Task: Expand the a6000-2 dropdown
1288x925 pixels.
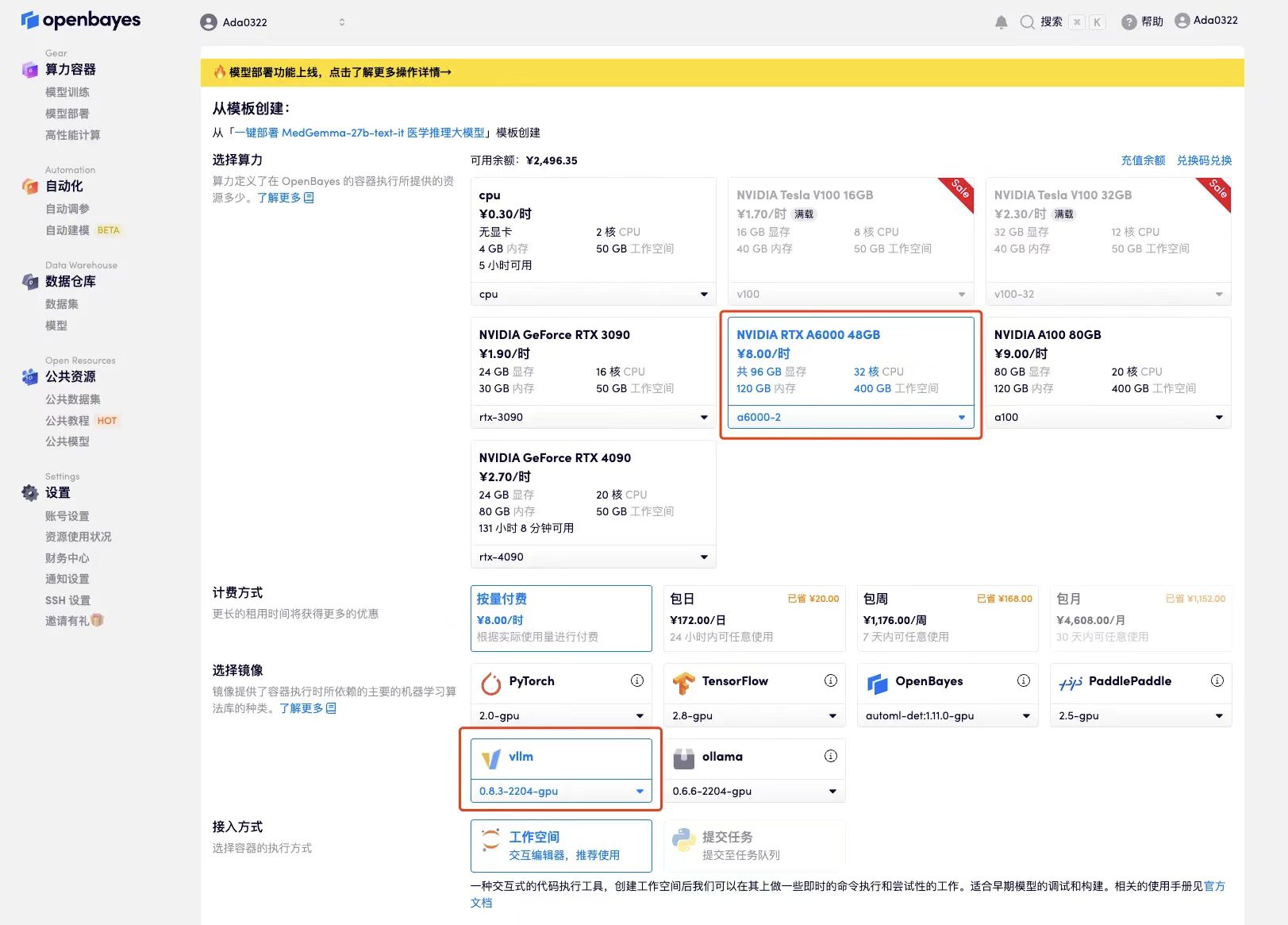Action: tap(850, 417)
